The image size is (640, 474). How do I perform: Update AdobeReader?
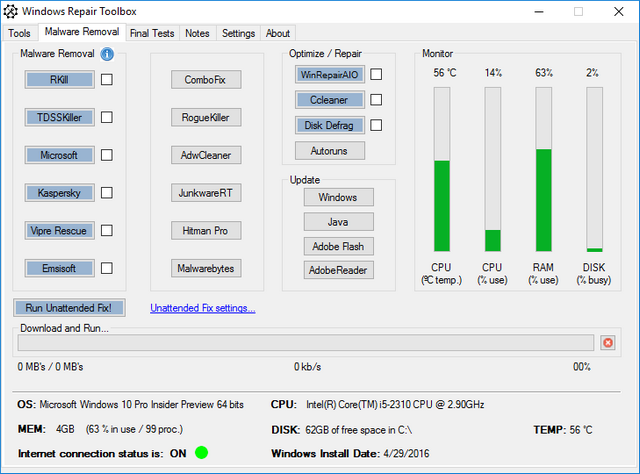coord(338,270)
